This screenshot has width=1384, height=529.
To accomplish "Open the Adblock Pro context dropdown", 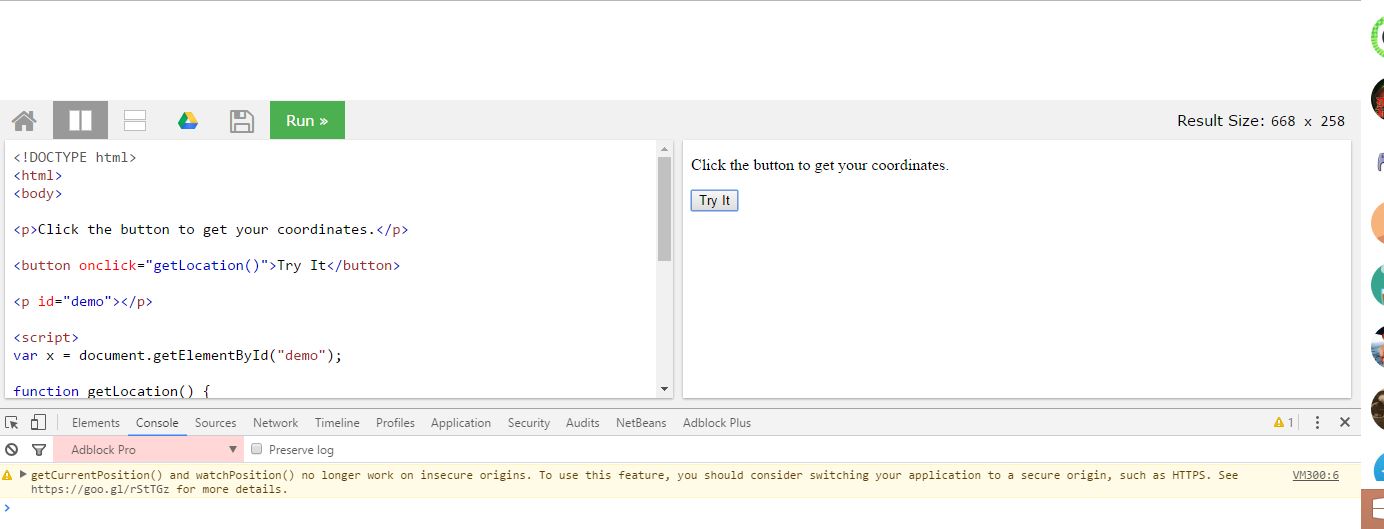I will coord(148,450).
